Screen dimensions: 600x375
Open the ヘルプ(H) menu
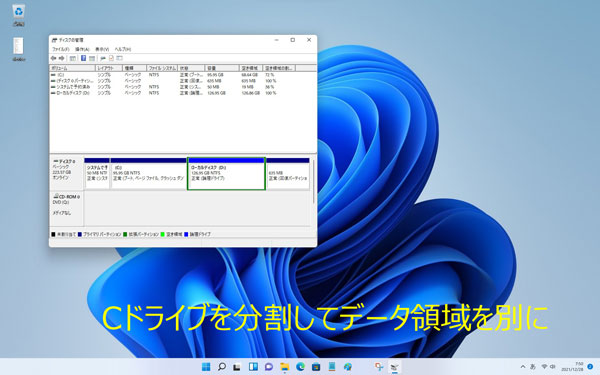coord(122,49)
